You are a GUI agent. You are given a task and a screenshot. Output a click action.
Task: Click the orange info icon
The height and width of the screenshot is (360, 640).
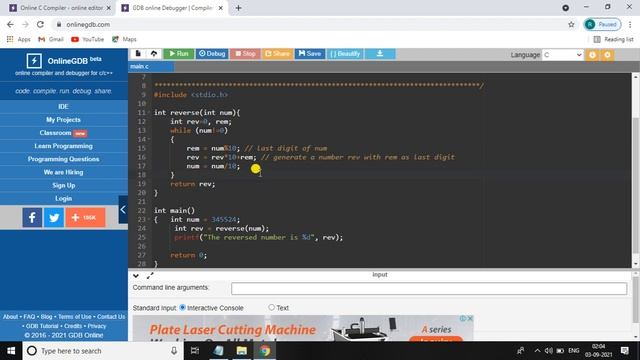point(592,55)
